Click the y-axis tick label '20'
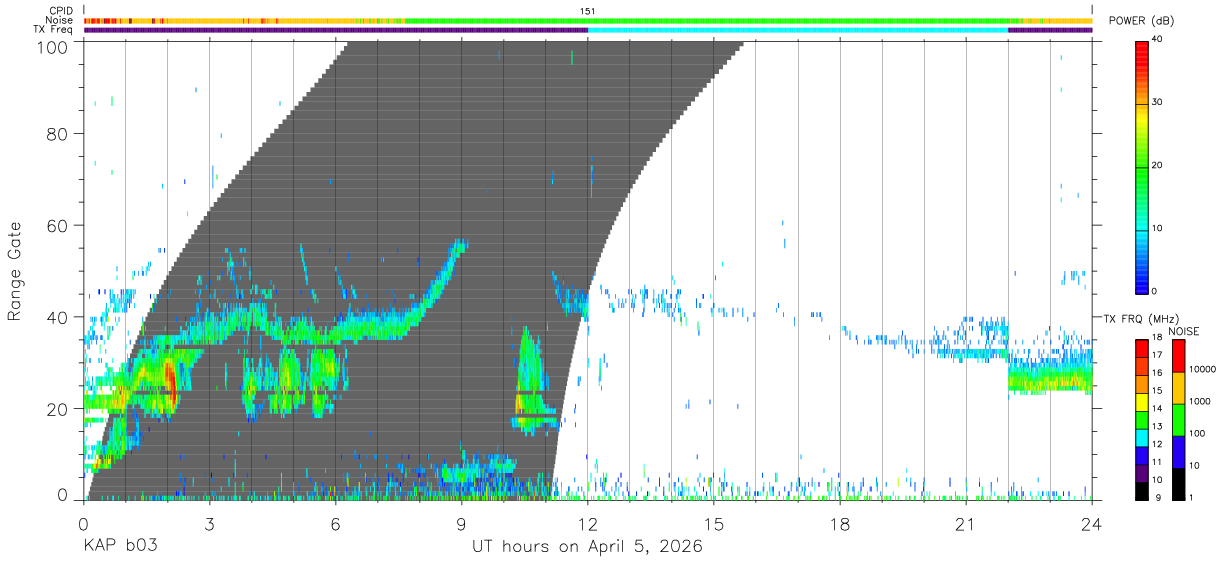Image resolution: width=1228 pixels, height=567 pixels. point(58,409)
